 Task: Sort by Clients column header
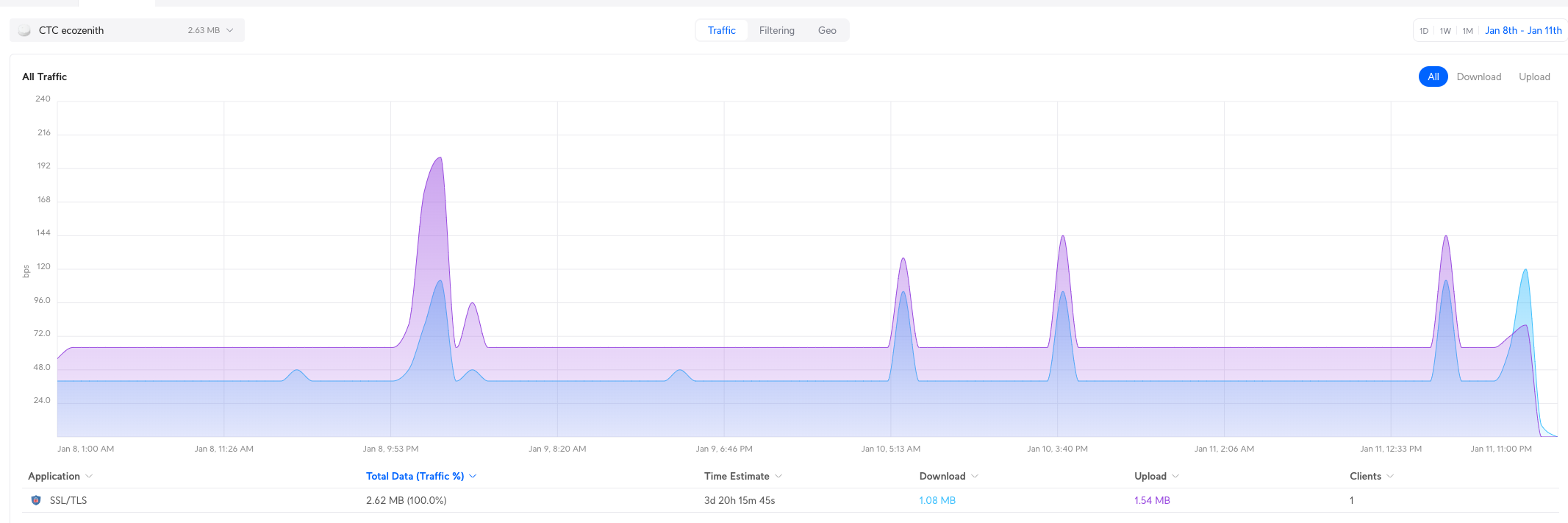(x=1372, y=476)
